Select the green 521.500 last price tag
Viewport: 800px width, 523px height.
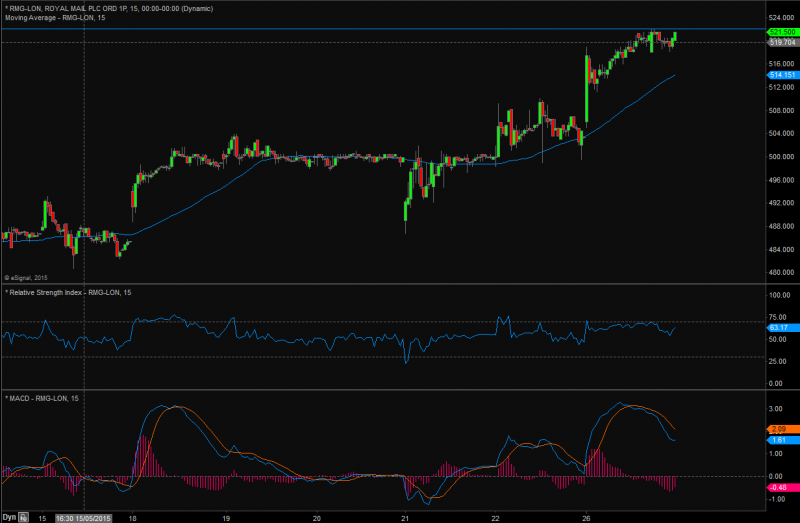(781, 33)
